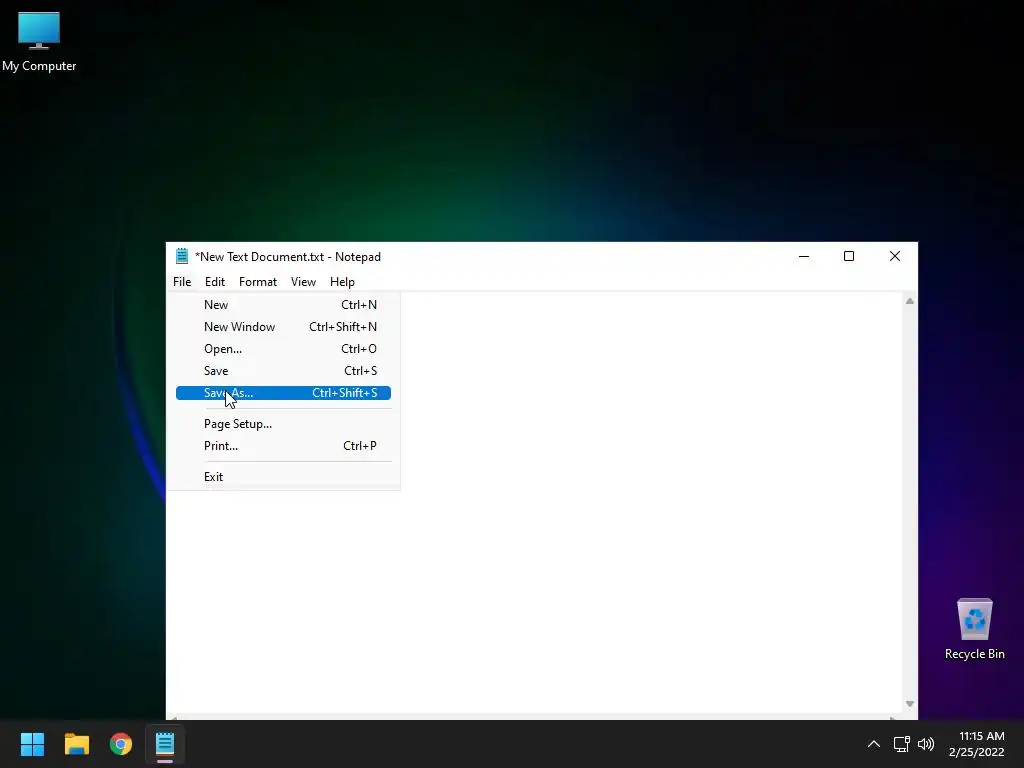Choose Page Setup... from the File menu
Viewport: 1024px width, 768px height.
click(283, 424)
